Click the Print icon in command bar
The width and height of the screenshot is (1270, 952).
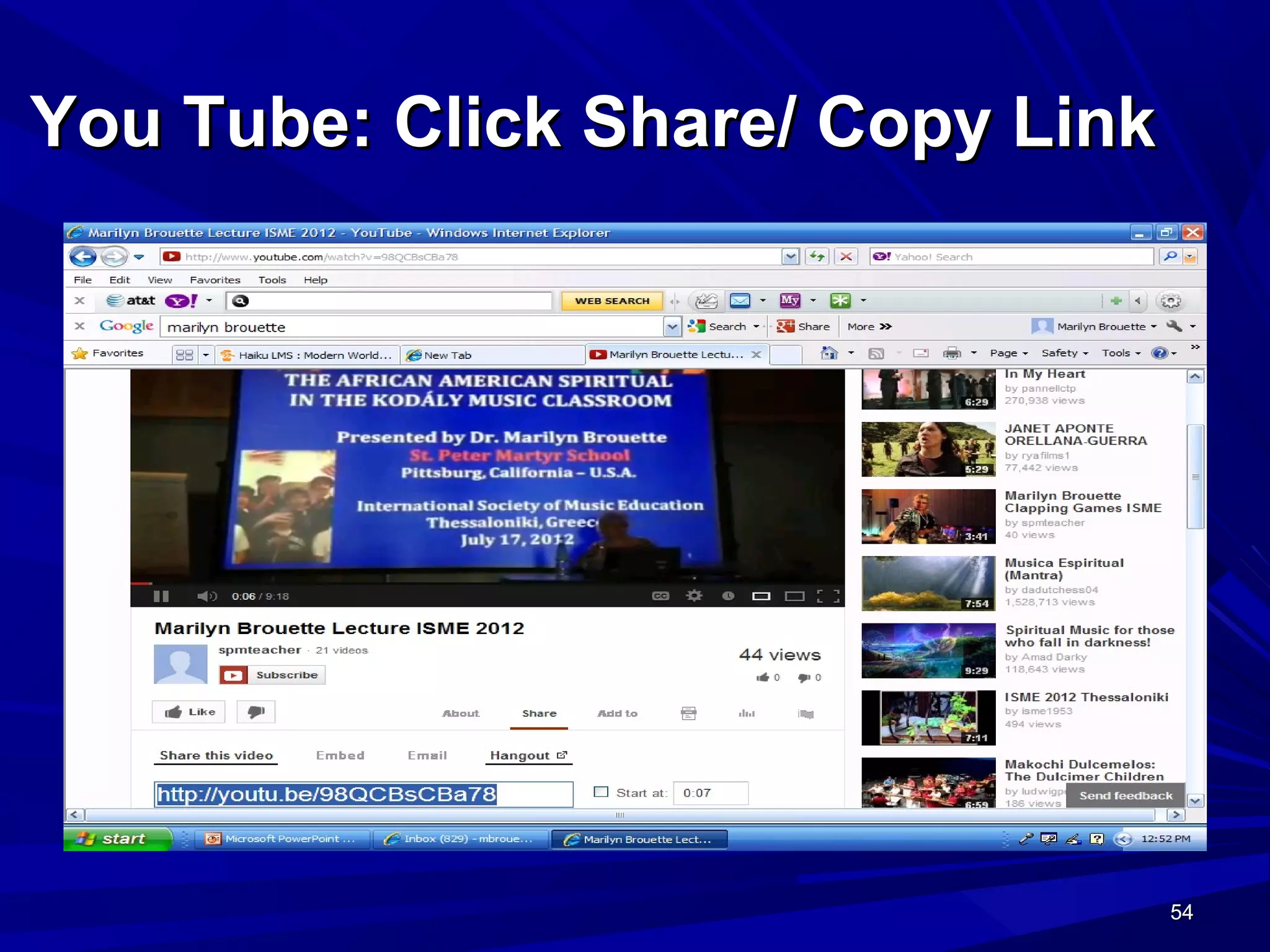(x=952, y=353)
